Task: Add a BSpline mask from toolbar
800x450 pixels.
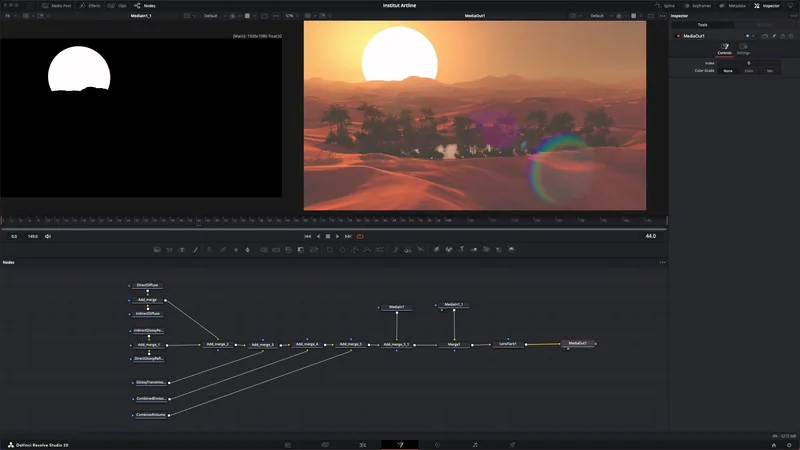Action: [x=367, y=249]
